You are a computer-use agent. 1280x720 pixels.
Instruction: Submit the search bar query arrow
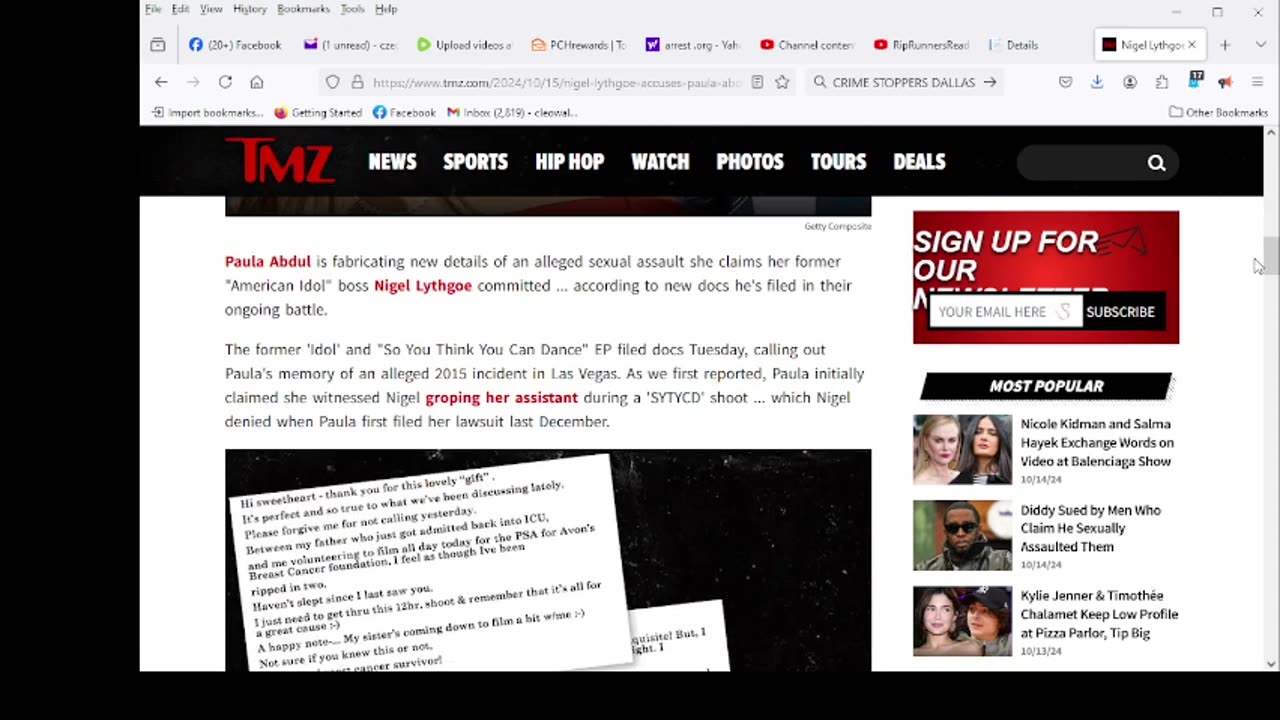click(x=990, y=82)
